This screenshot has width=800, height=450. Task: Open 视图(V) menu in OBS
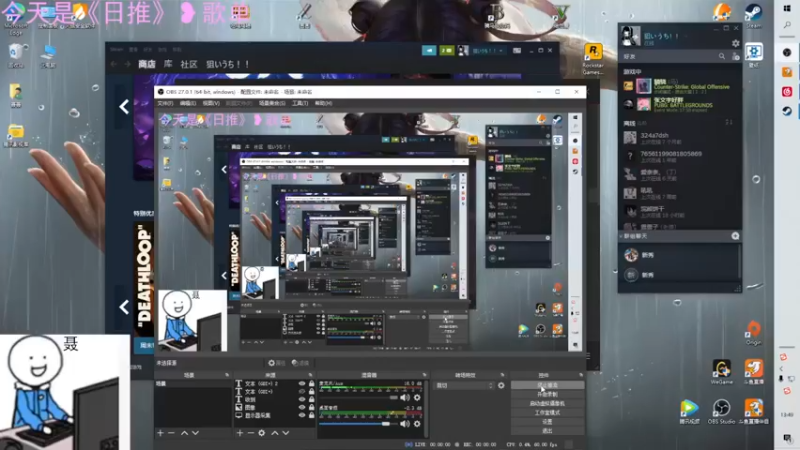211,103
